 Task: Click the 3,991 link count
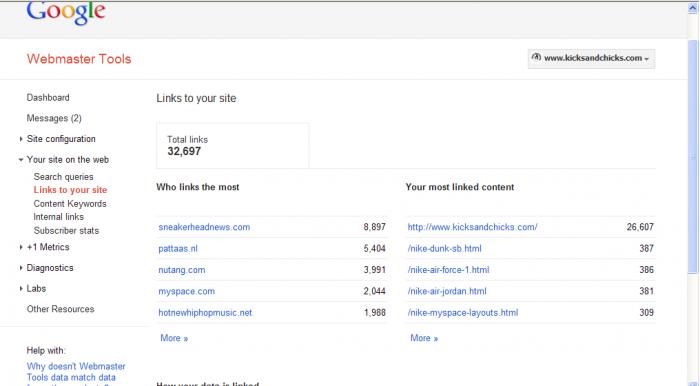pos(375,270)
